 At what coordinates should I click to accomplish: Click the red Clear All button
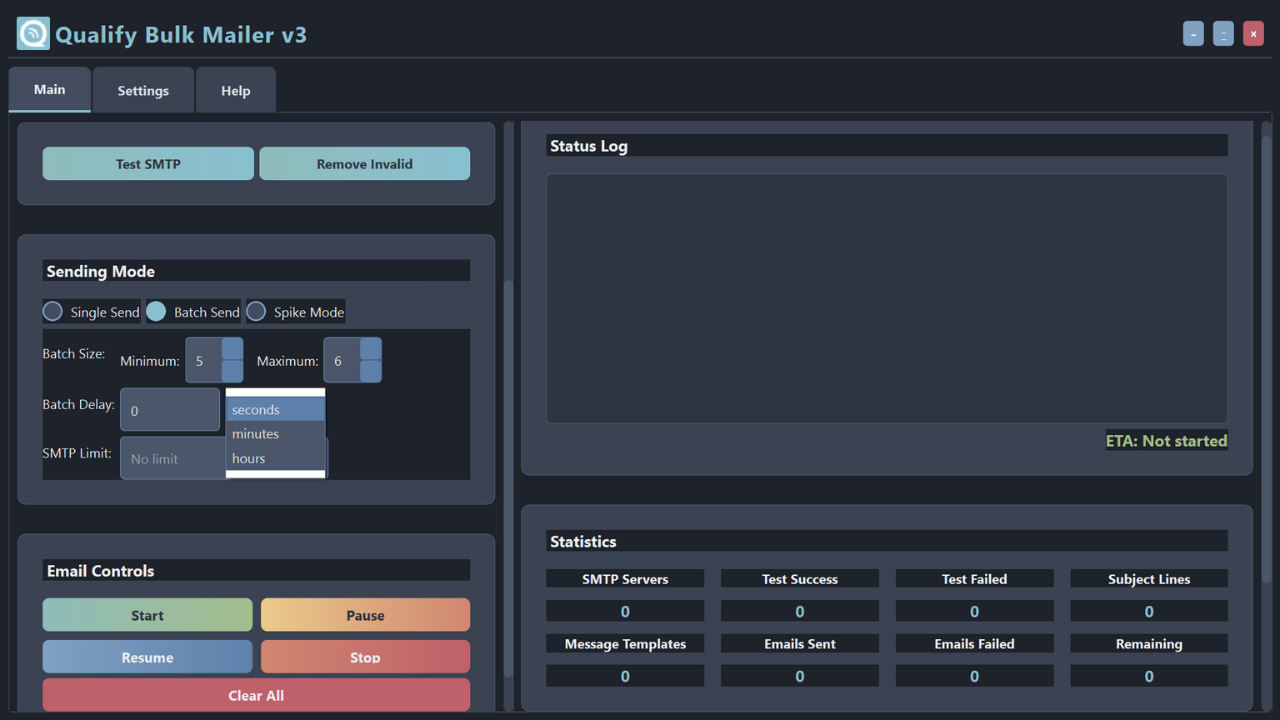[x=256, y=695]
